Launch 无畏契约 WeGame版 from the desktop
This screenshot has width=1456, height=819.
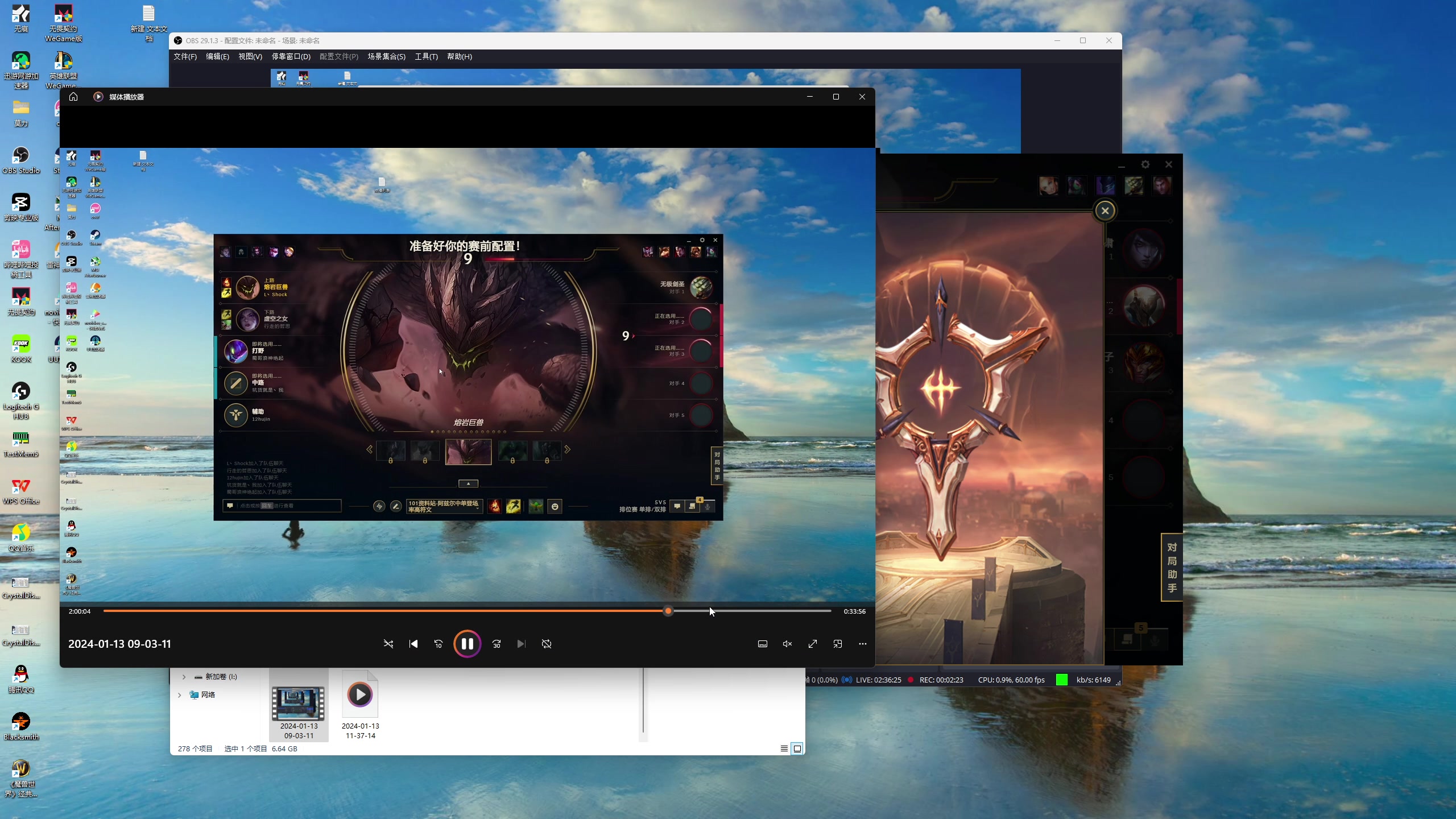pyautogui.click(x=63, y=23)
